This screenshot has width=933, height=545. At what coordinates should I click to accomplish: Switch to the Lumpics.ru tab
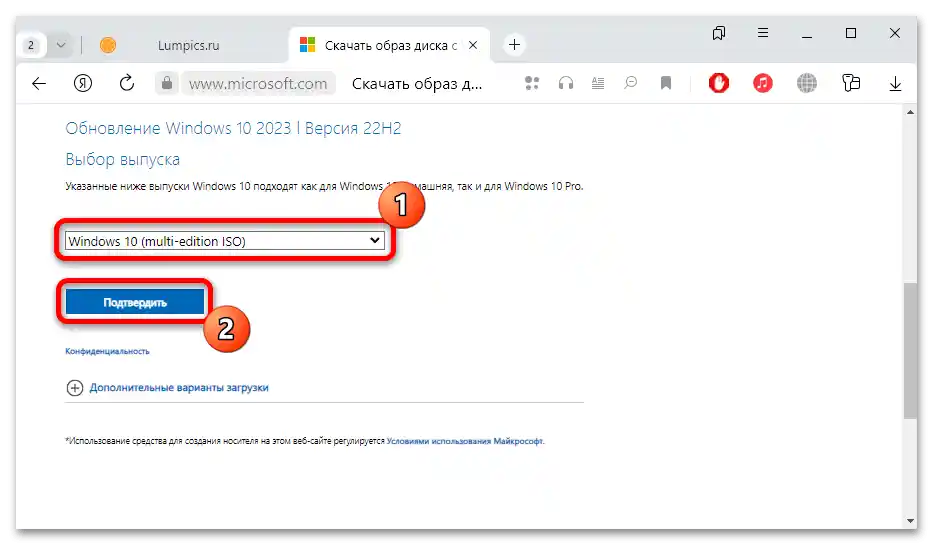(188, 45)
